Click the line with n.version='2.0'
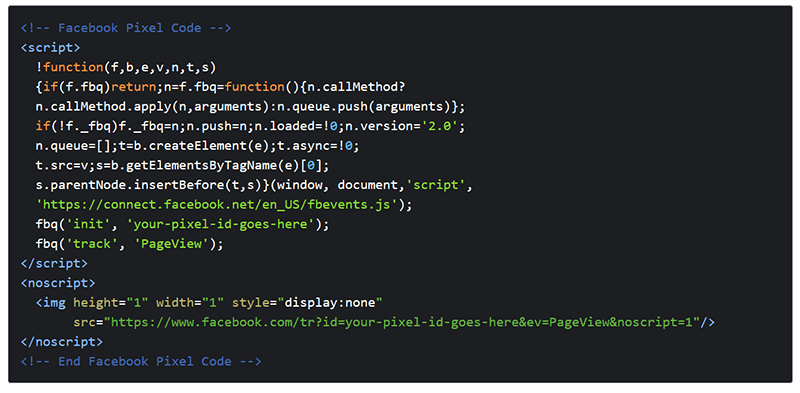800x393 pixels. (x=251, y=126)
